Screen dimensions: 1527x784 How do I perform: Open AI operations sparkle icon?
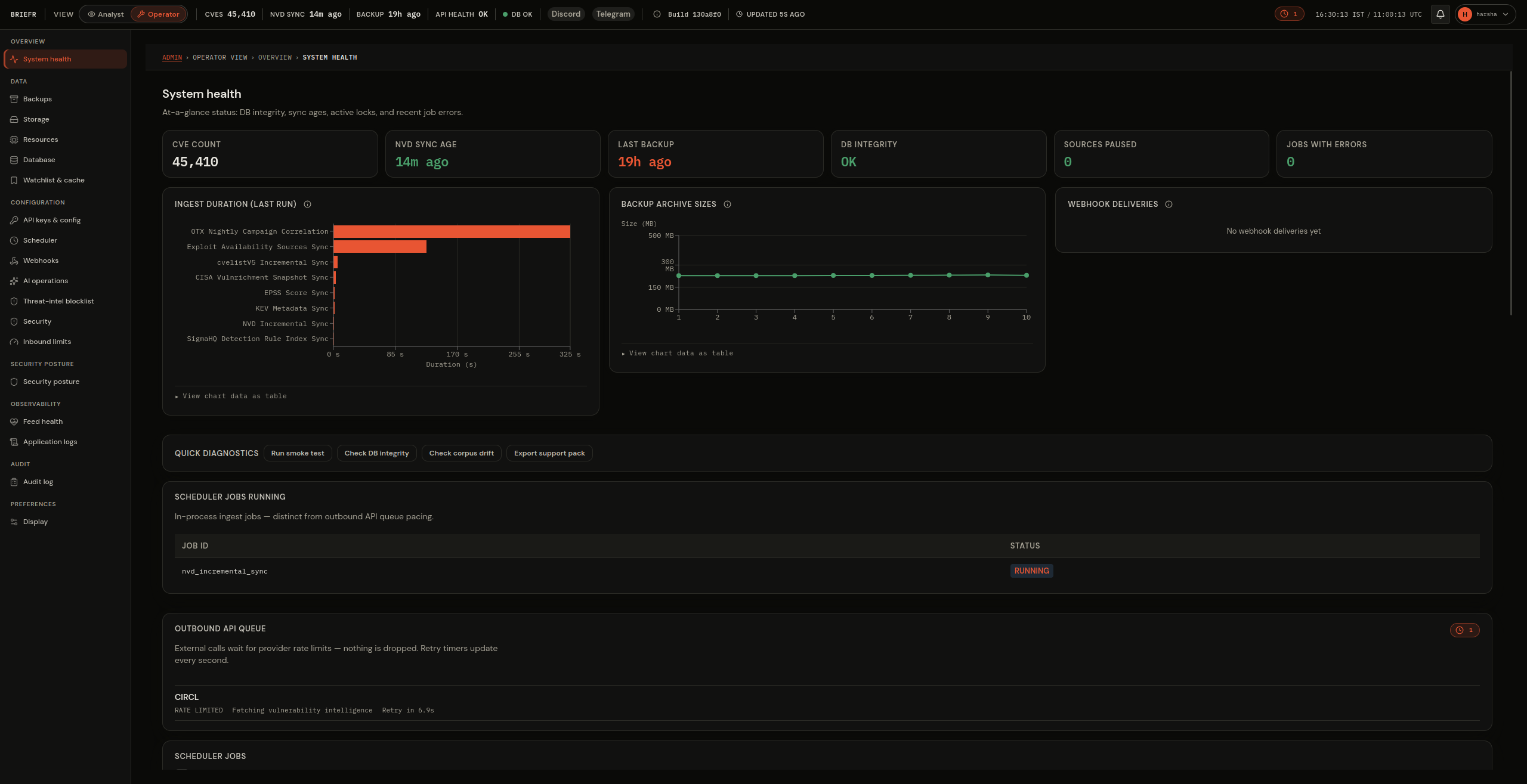point(14,281)
